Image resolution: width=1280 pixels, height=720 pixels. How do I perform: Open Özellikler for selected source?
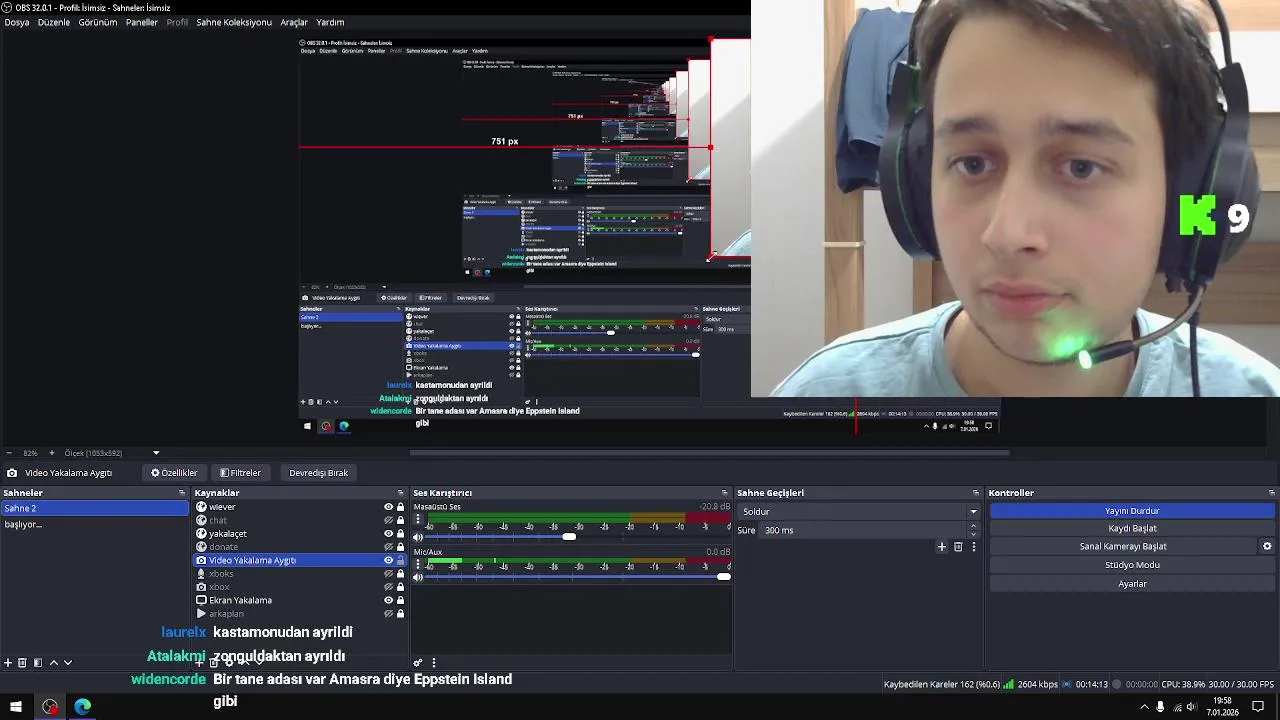pos(174,473)
